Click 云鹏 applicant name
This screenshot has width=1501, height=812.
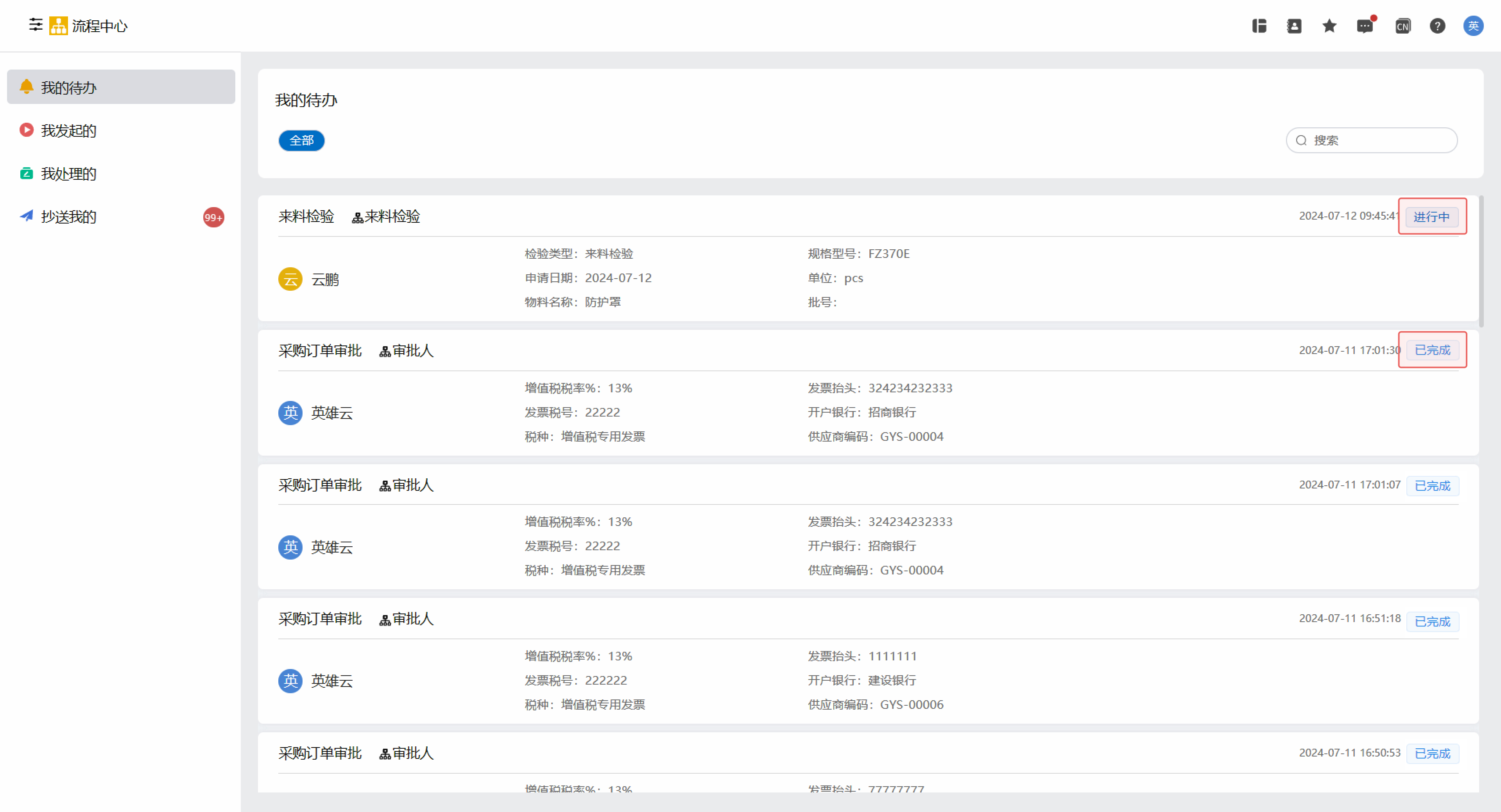click(325, 280)
